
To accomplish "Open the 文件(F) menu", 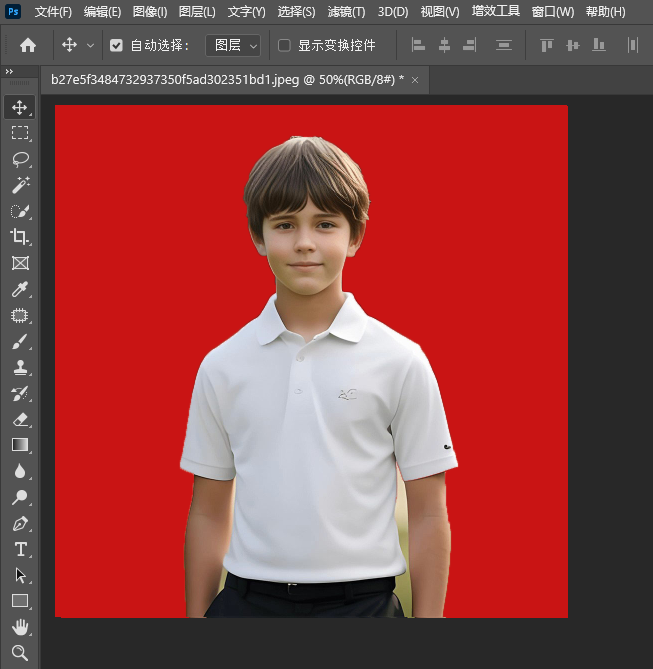I will click(53, 12).
